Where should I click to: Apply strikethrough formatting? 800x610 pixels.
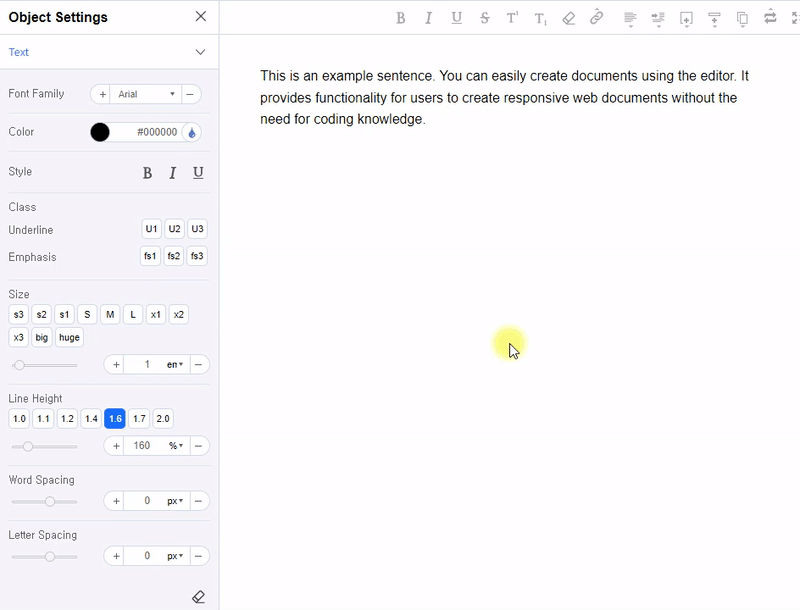point(485,18)
